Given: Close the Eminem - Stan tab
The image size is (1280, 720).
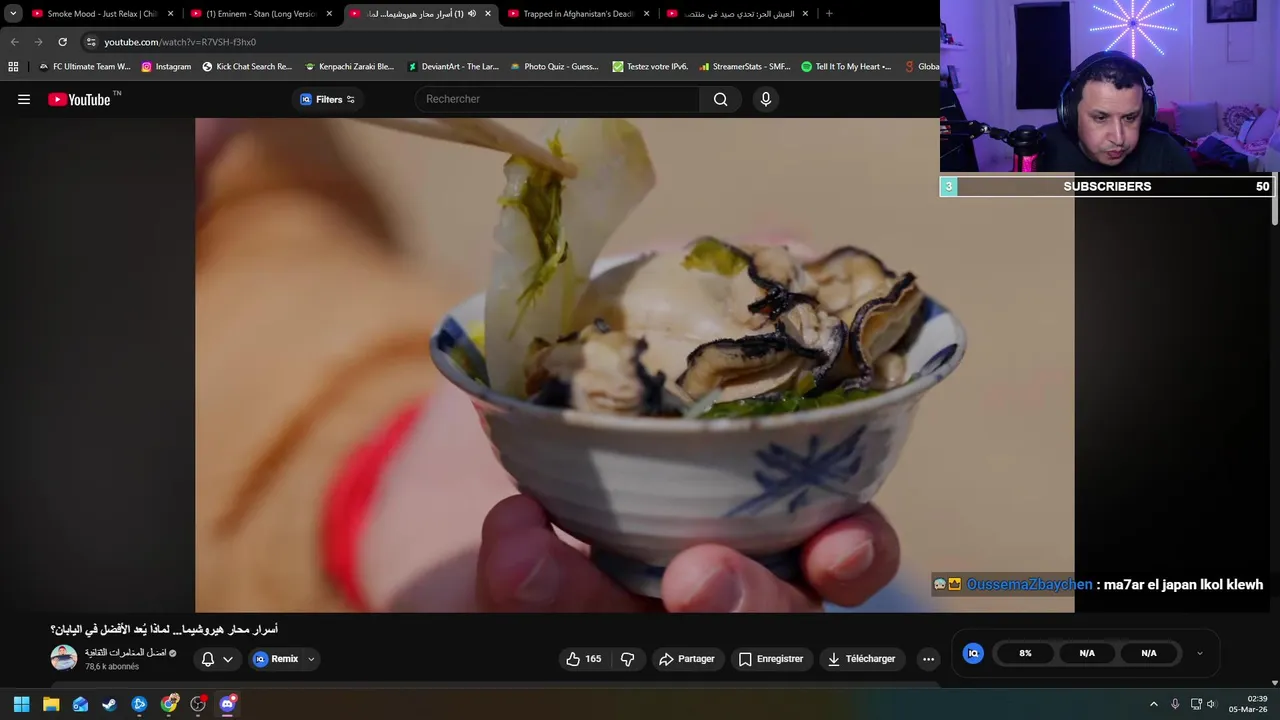Looking at the screenshot, I should [x=329, y=14].
